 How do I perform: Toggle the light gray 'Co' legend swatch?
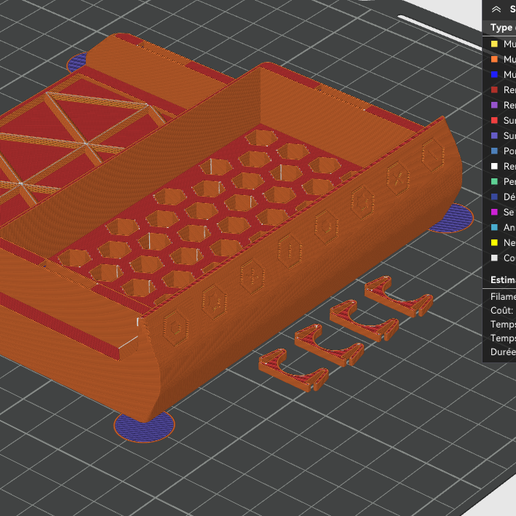[494, 258]
